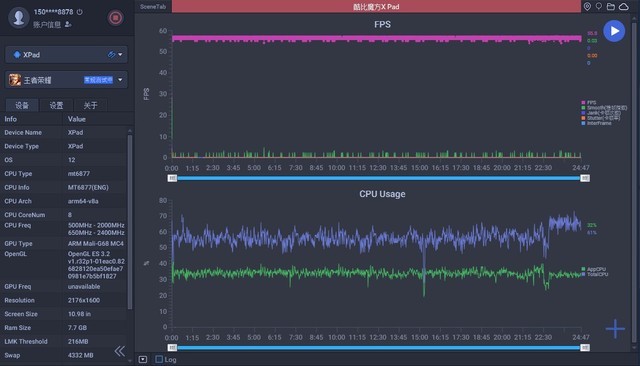Select the Ram Size value 7.7 GB
The height and width of the screenshot is (366, 640).
tap(78, 328)
